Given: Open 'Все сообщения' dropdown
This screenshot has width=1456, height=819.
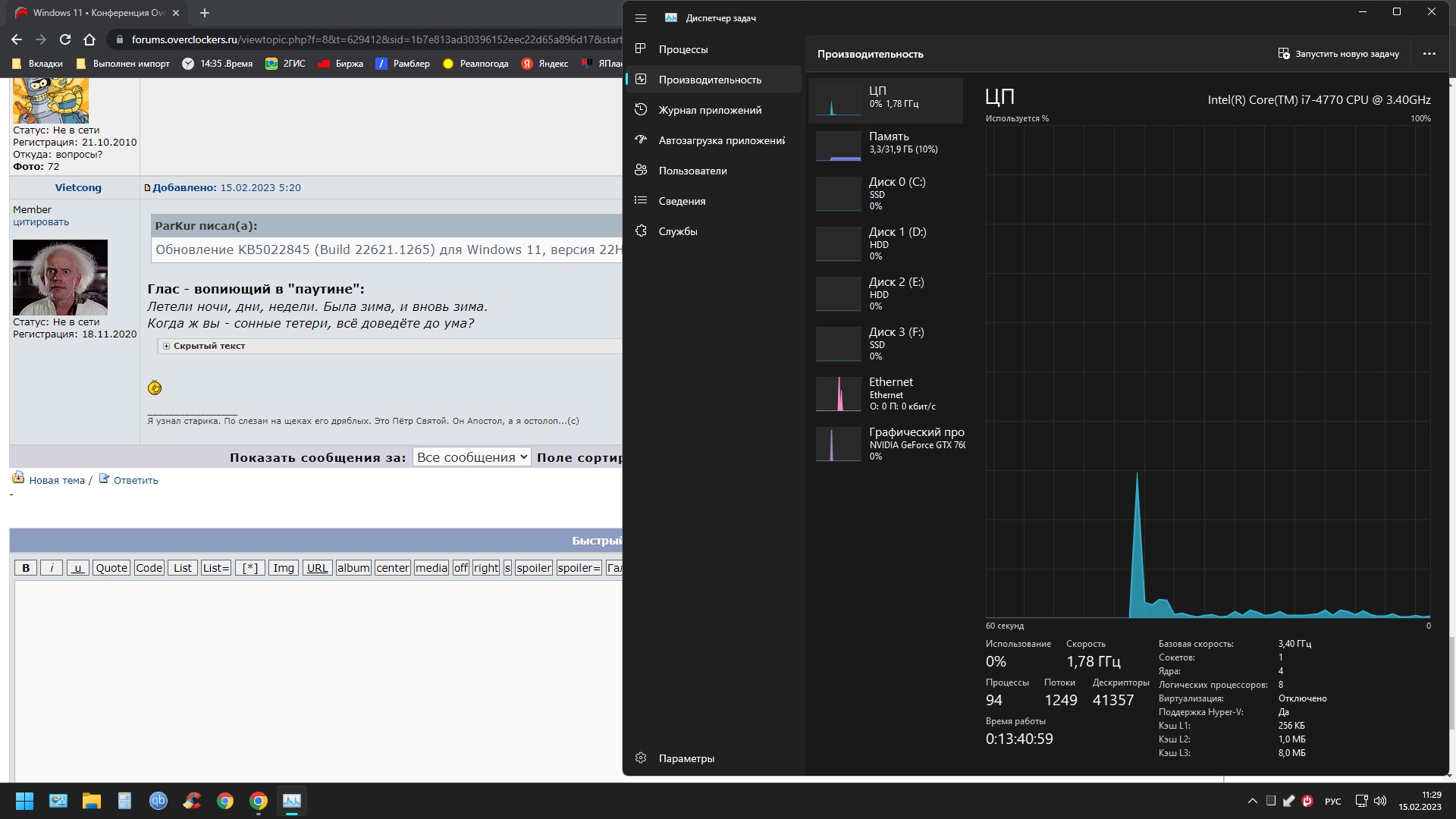Looking at the screenshot, I should click(x=472, y=457).
